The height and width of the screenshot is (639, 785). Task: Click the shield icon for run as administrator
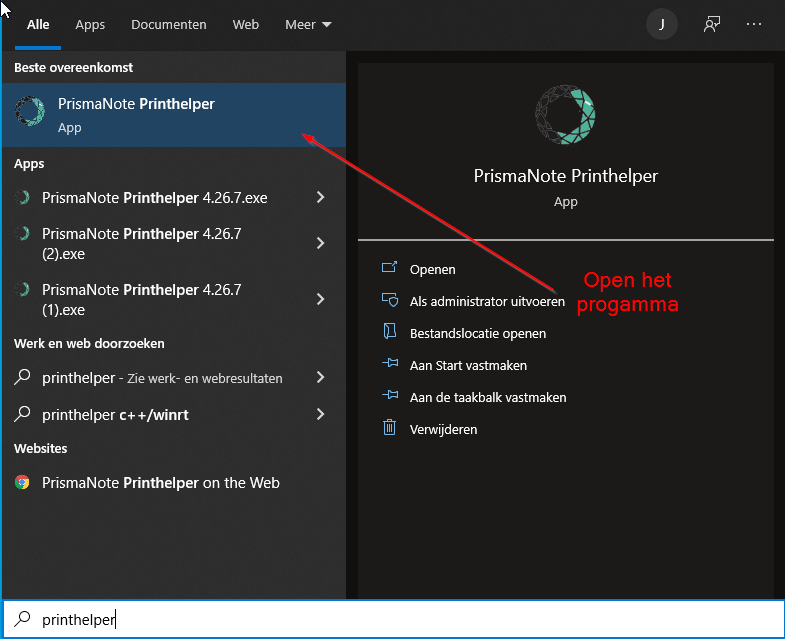(390, 299)
